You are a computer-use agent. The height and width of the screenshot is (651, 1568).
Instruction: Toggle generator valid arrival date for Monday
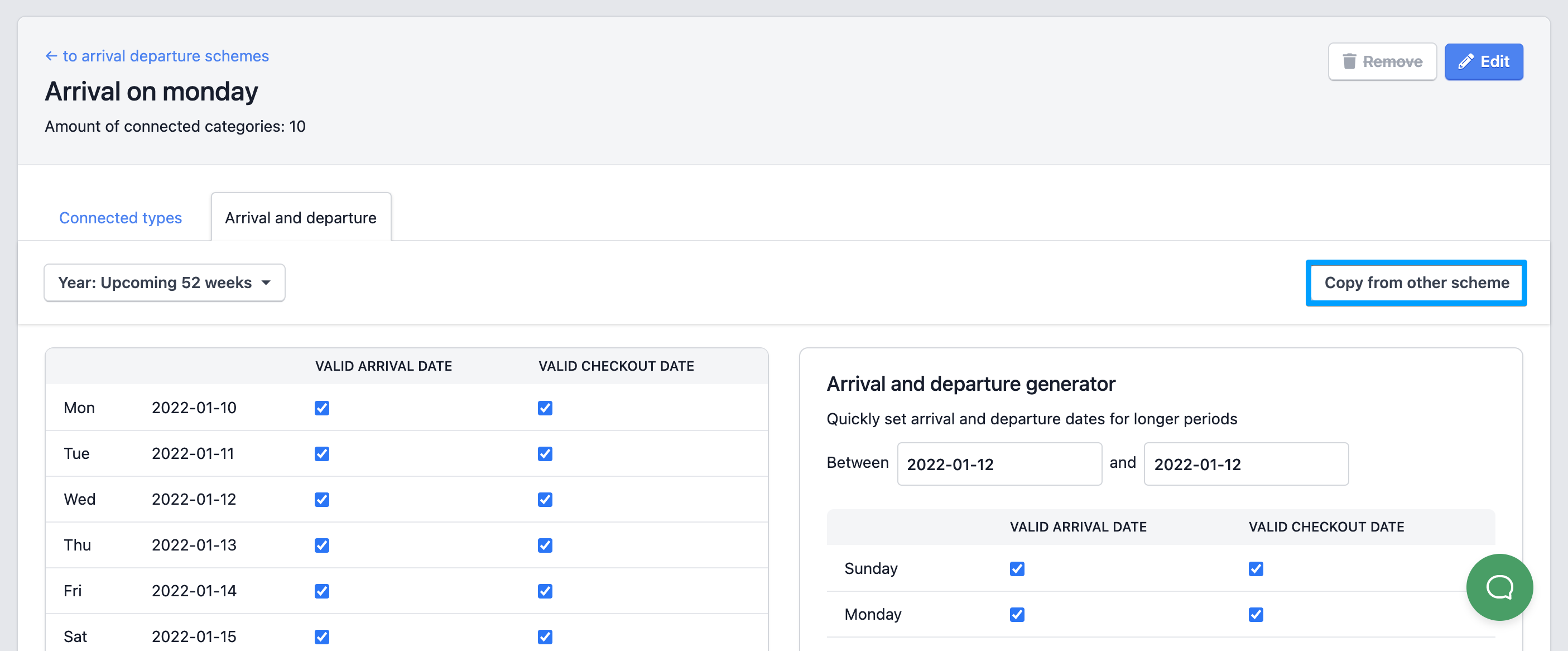(1017, 615)
